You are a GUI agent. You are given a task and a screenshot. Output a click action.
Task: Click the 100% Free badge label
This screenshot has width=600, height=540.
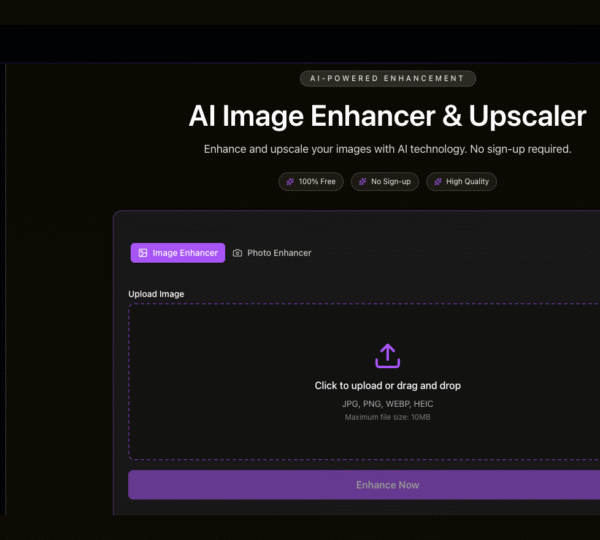[318, 182]
